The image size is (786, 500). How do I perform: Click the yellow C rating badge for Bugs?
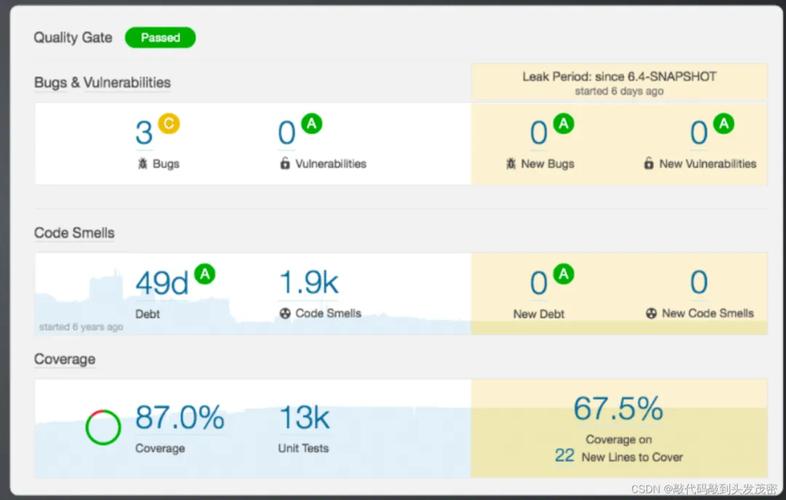click(x=169, y=124)
